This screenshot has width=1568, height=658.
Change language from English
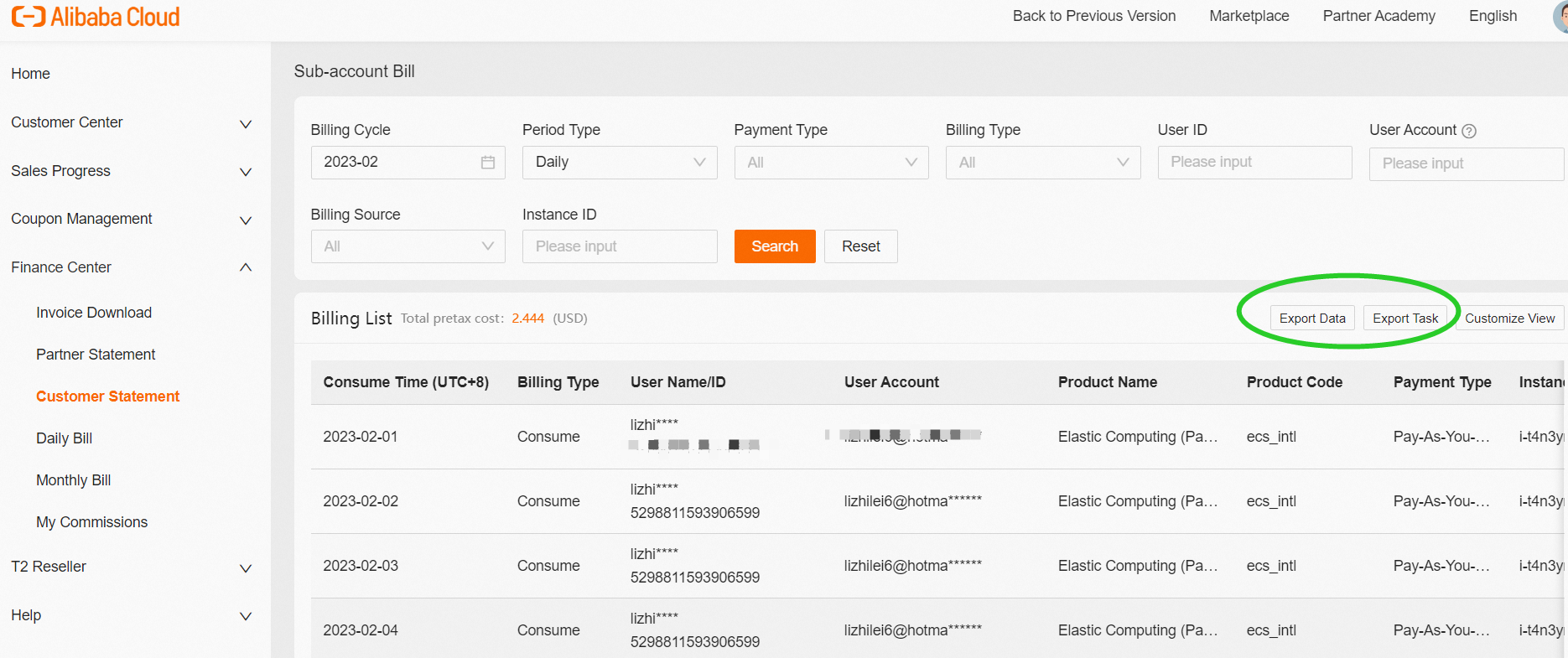pyautogui.click(x=1493, y=16)
